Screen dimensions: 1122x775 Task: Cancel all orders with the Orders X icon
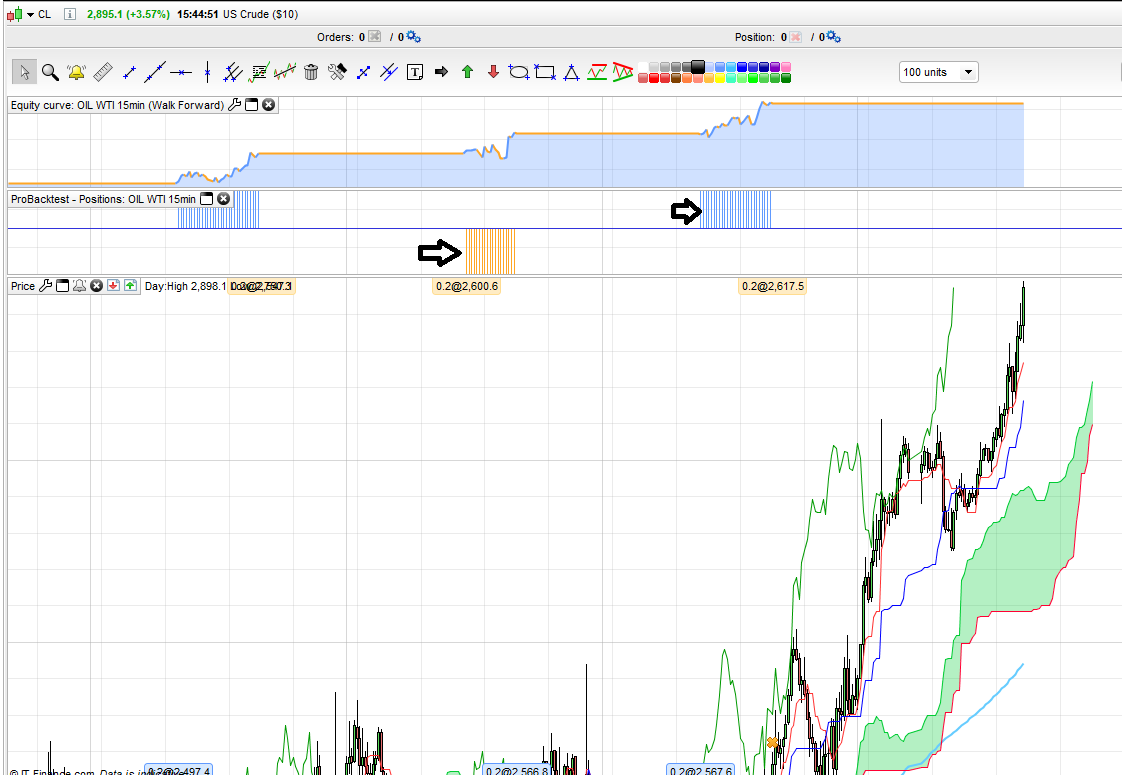[x=374, y=36]
